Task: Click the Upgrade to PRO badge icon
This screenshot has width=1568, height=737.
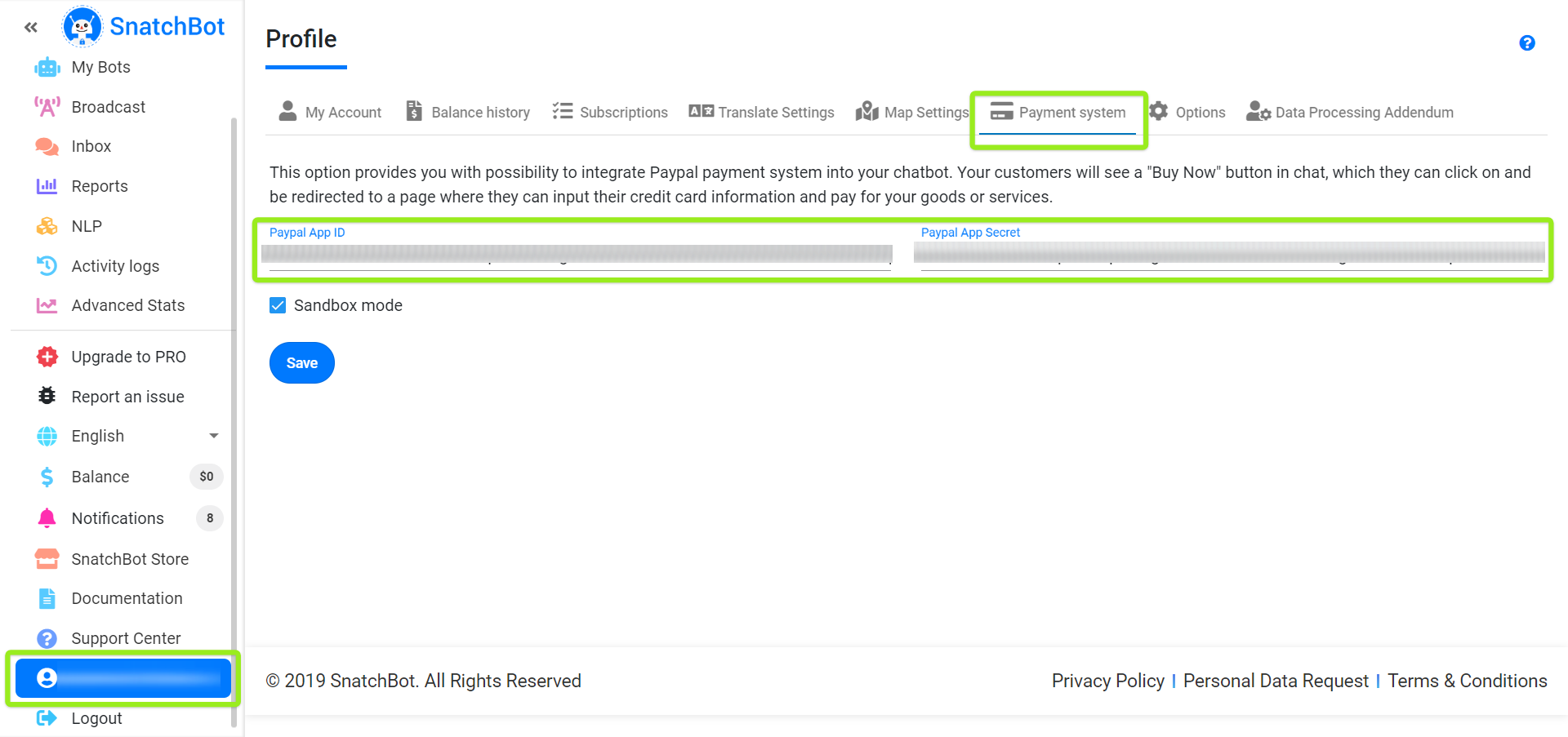Action: click(47, 357)
